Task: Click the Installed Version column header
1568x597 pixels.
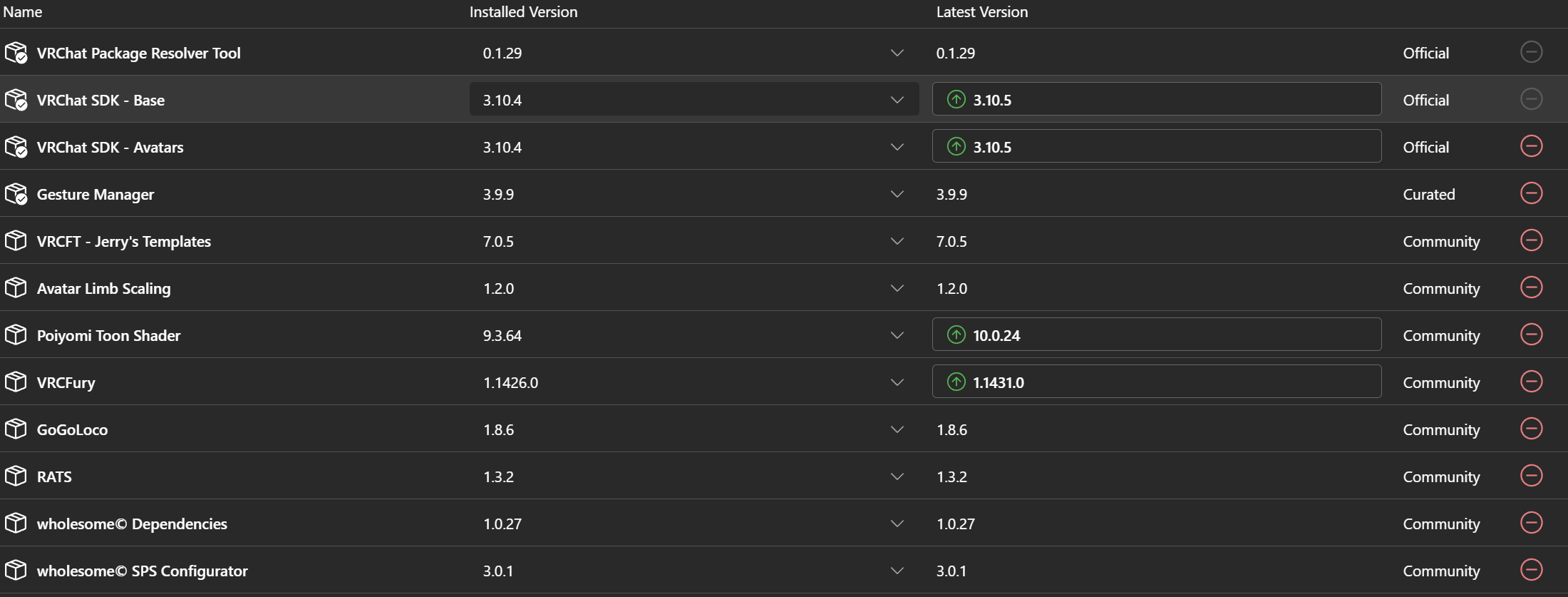Action: 523,12
